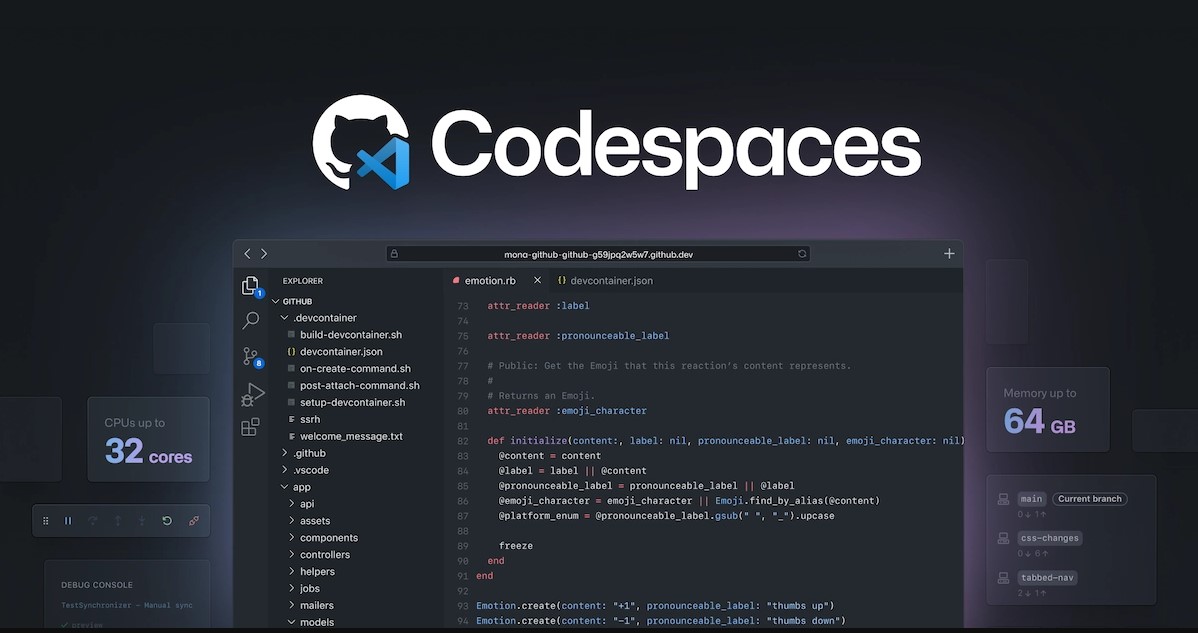The image size is (1198, 633).
Task: Click the step-over icon in debug toolbar
Action: click(x=92, y=520)
